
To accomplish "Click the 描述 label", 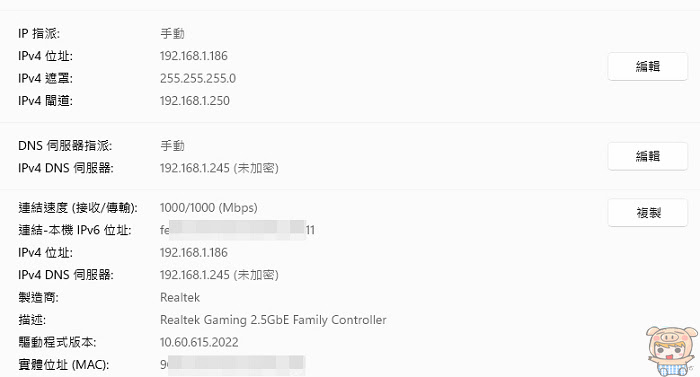I will [32, 320].
